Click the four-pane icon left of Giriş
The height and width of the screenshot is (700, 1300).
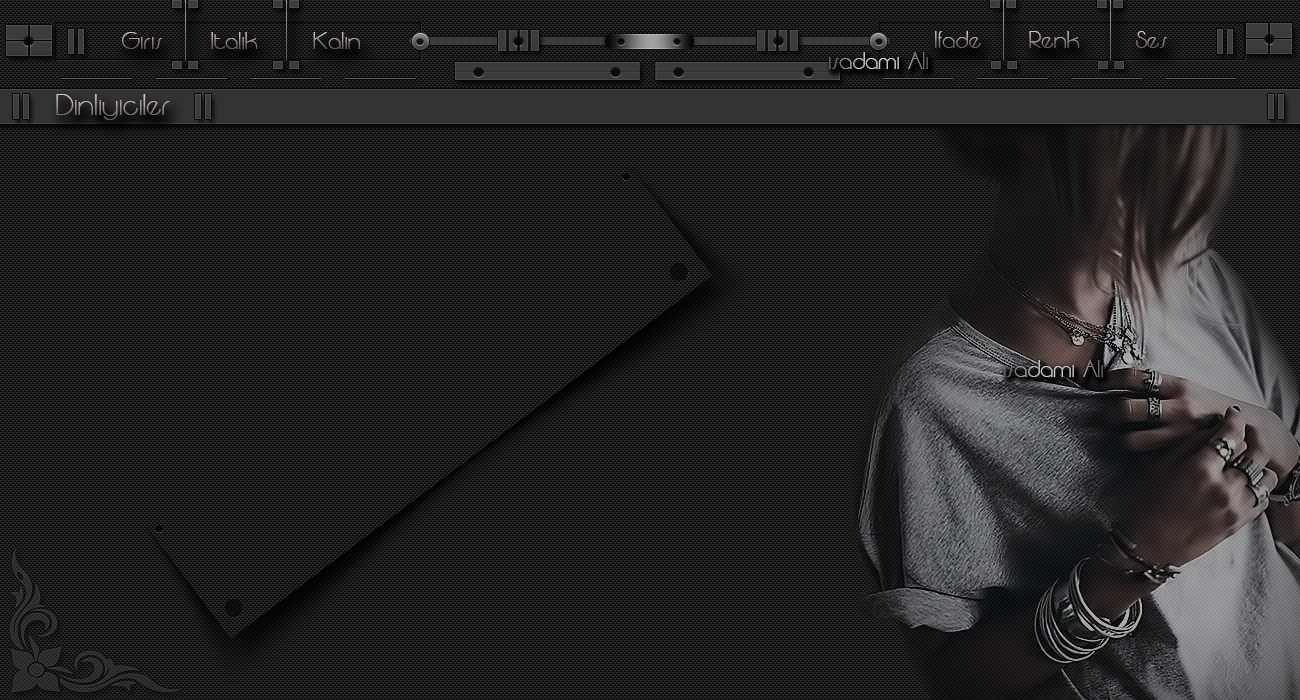(29, 41)
